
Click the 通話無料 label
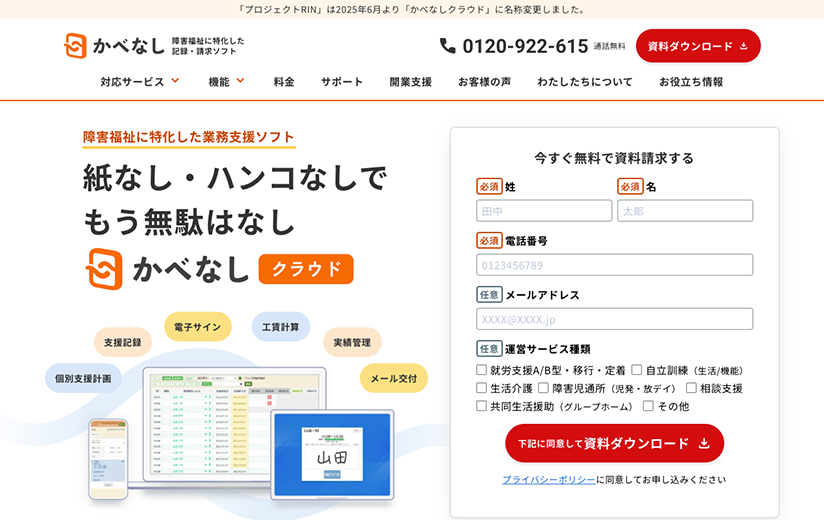(610, 46)
